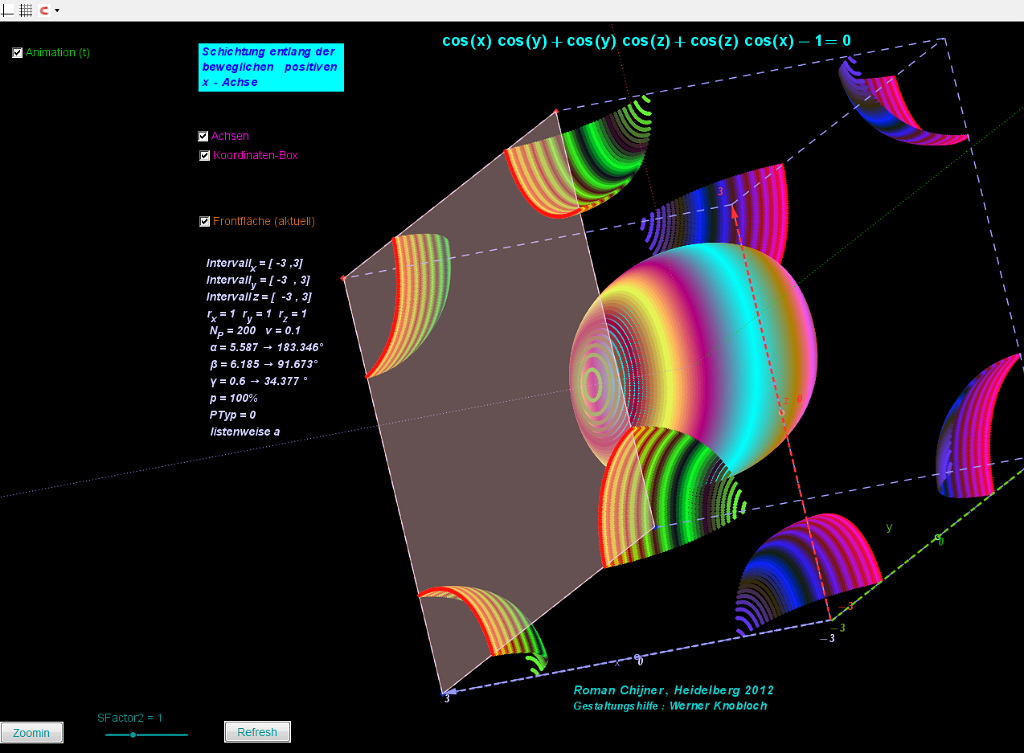Select the cyan 'Schichtung entlang' text box

(270, 67)
